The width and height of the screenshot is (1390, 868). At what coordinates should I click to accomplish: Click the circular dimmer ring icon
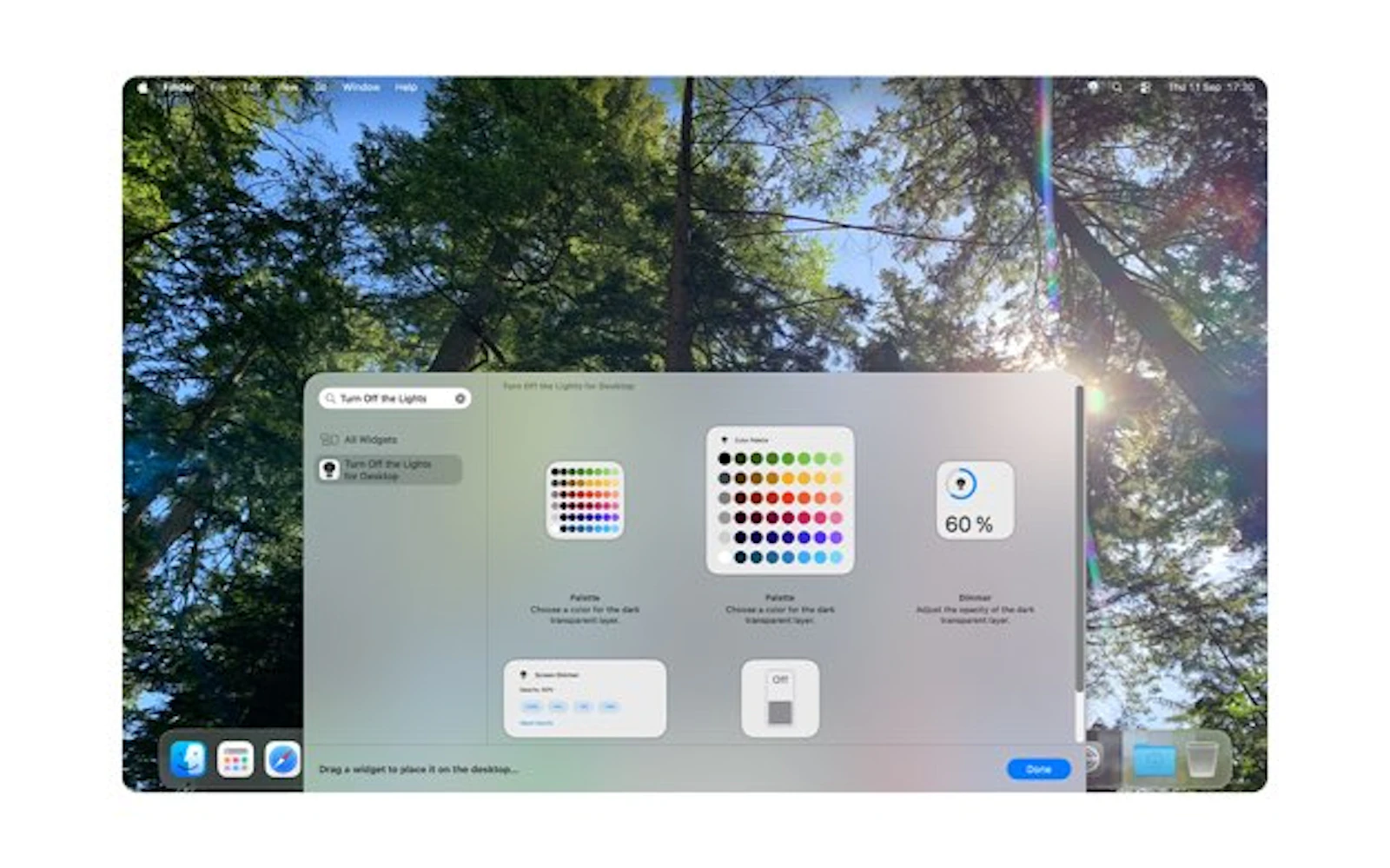coord(961,484)
